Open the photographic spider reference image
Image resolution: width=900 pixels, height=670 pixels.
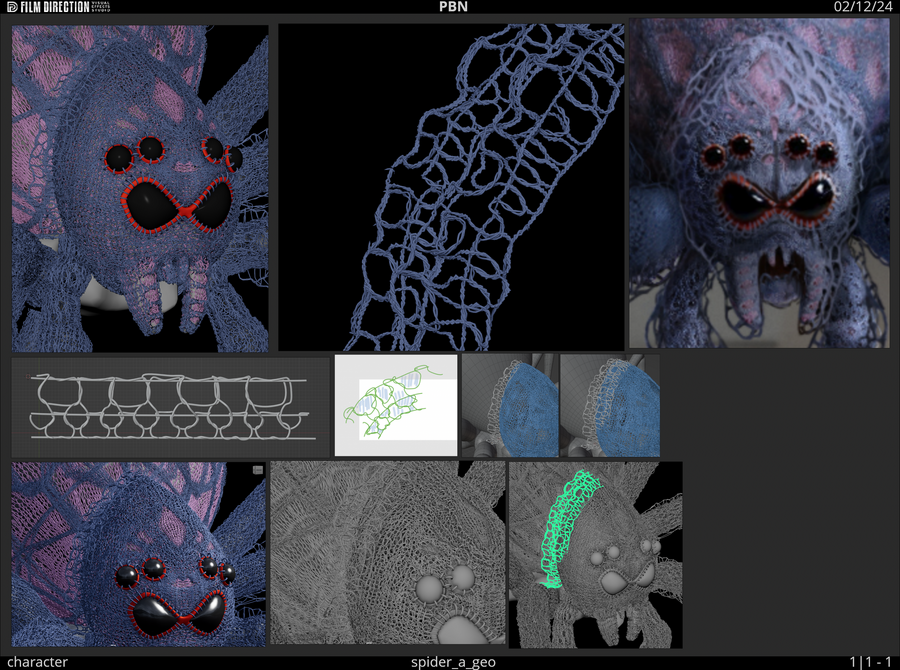[x=759, y=183]
